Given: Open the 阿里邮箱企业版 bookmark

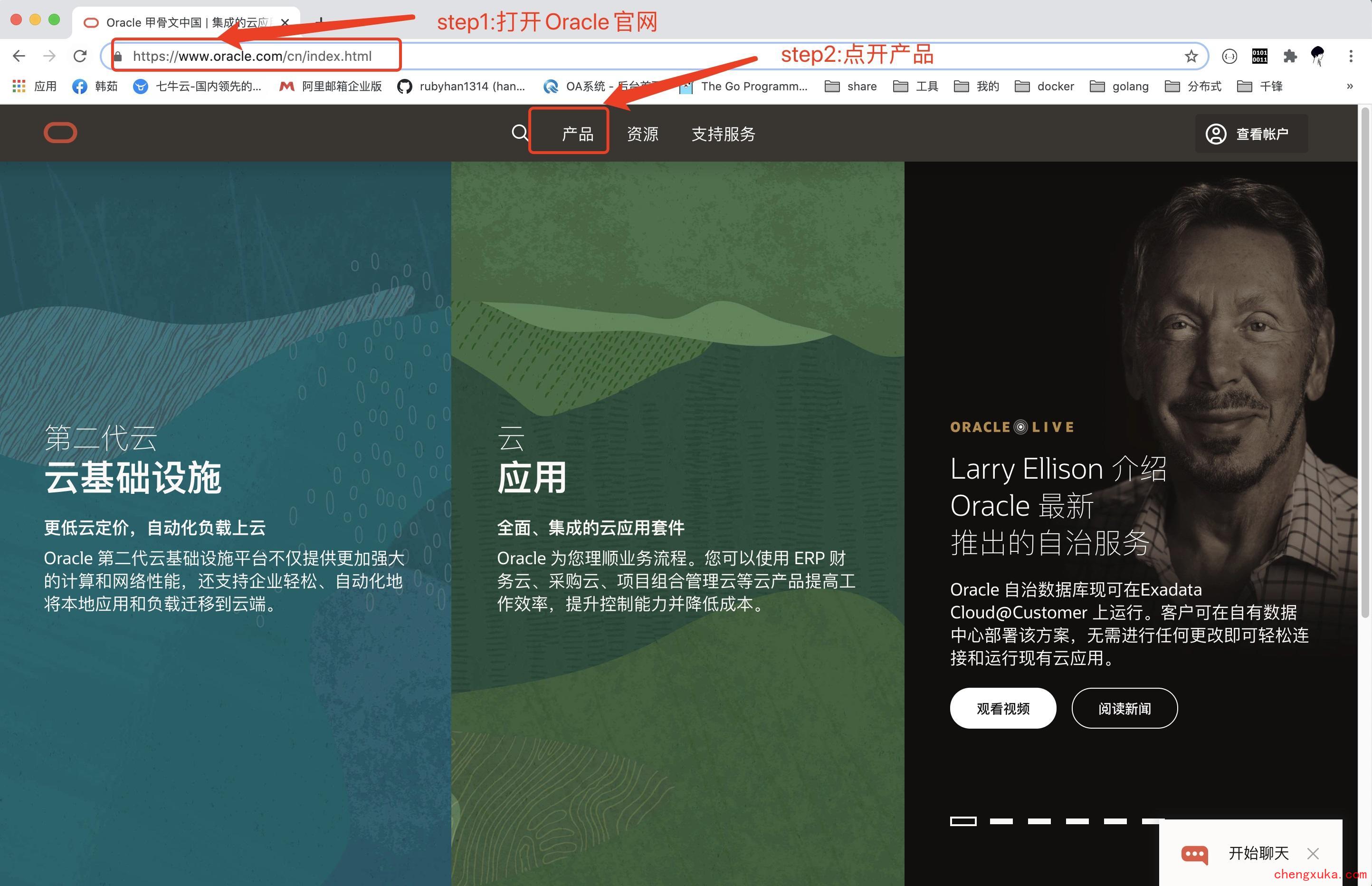Looking at the screenshot, I should [x=331, y=87].
